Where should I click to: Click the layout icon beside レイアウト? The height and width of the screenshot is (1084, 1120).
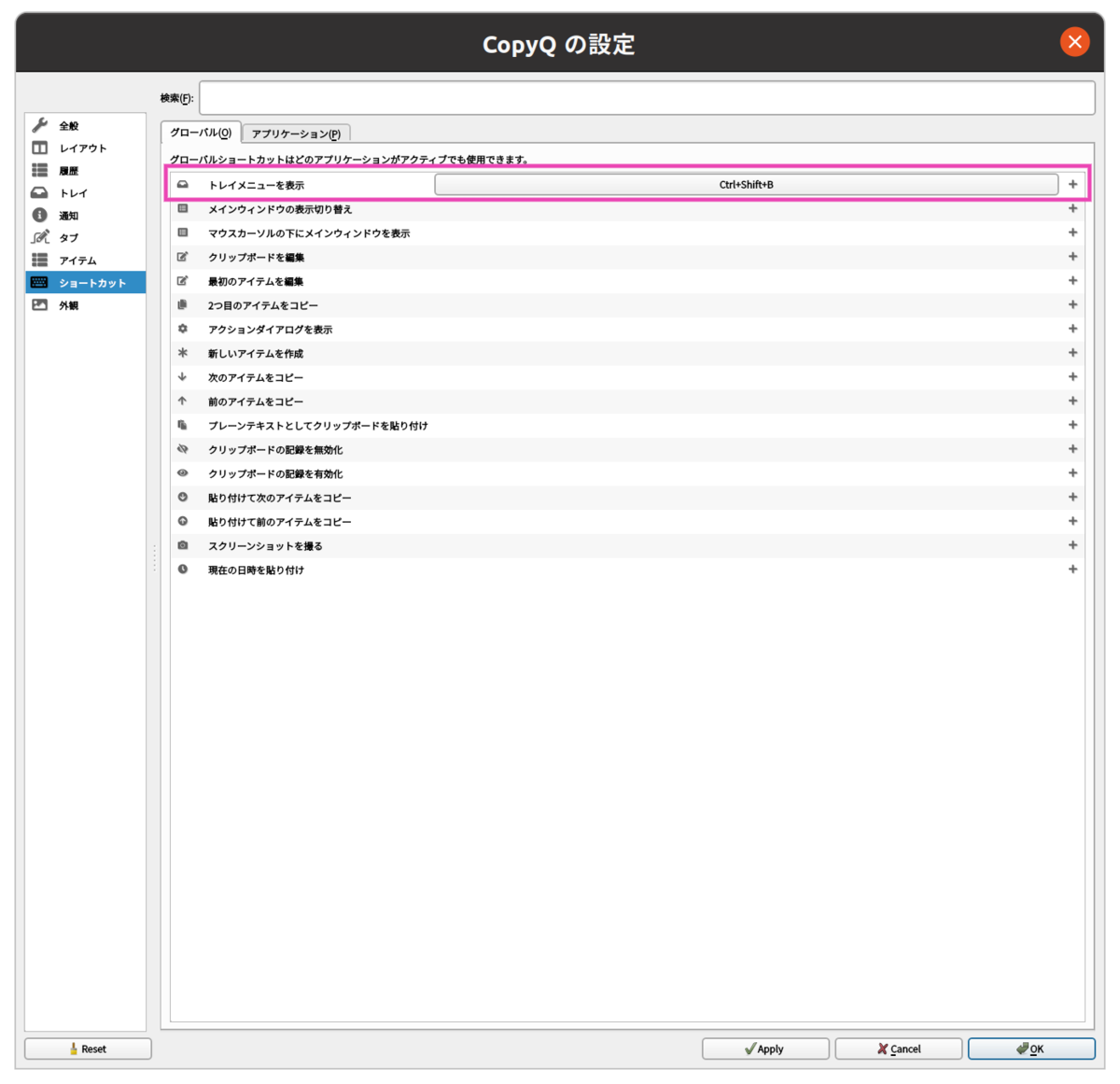(40, 148)
